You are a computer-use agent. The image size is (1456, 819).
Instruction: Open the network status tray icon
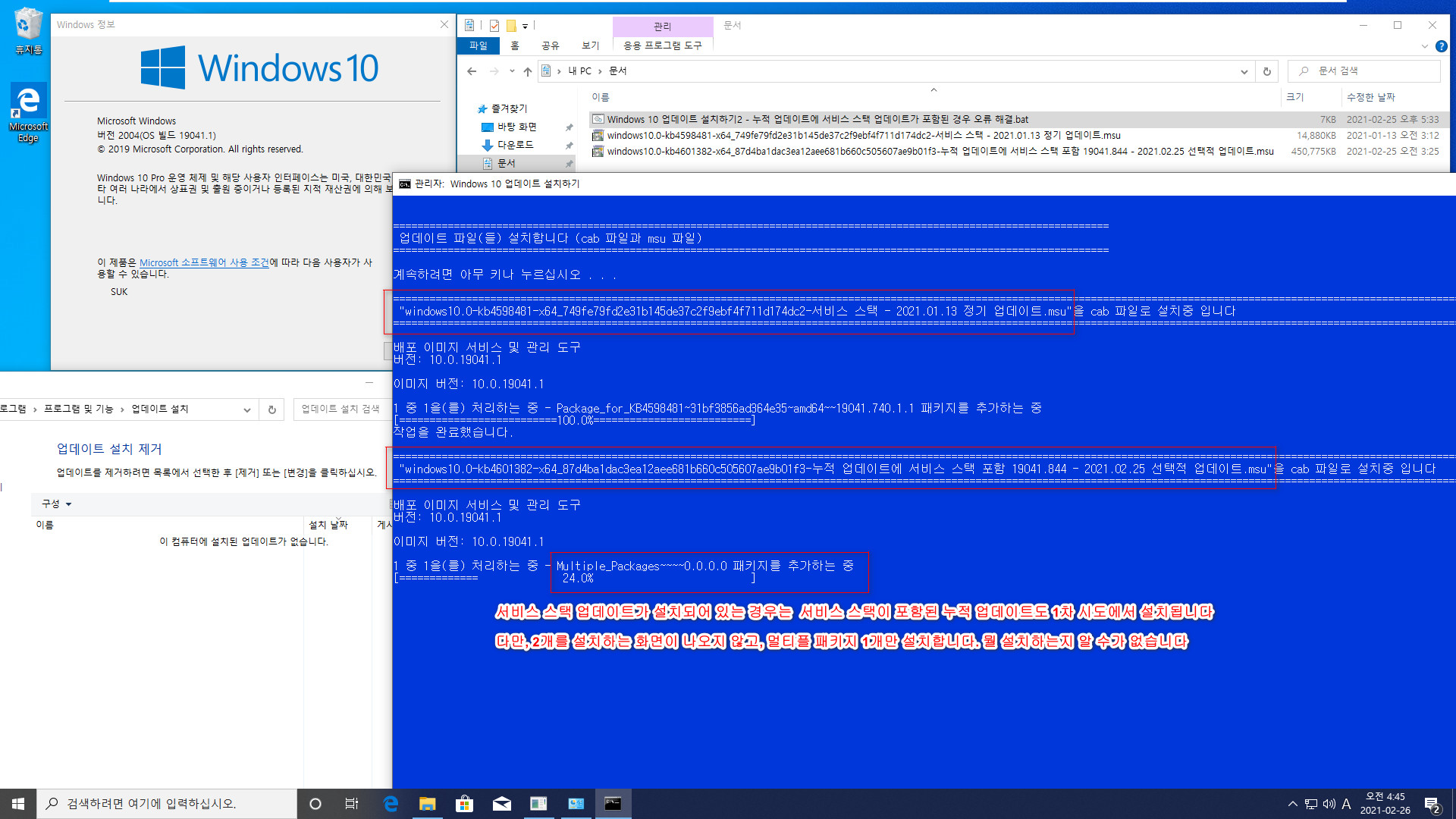[1311, 804]
